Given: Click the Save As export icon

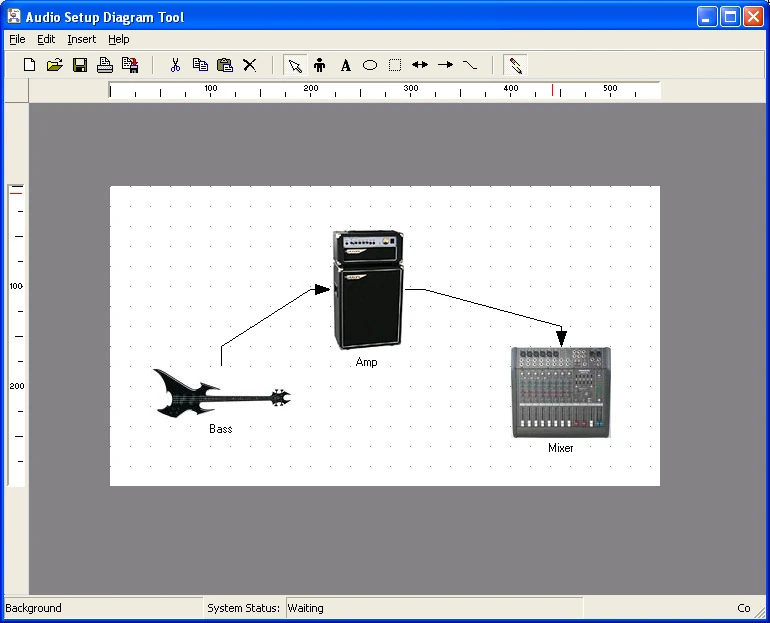Looking at the screenshot, I should (x=130, y=65).
